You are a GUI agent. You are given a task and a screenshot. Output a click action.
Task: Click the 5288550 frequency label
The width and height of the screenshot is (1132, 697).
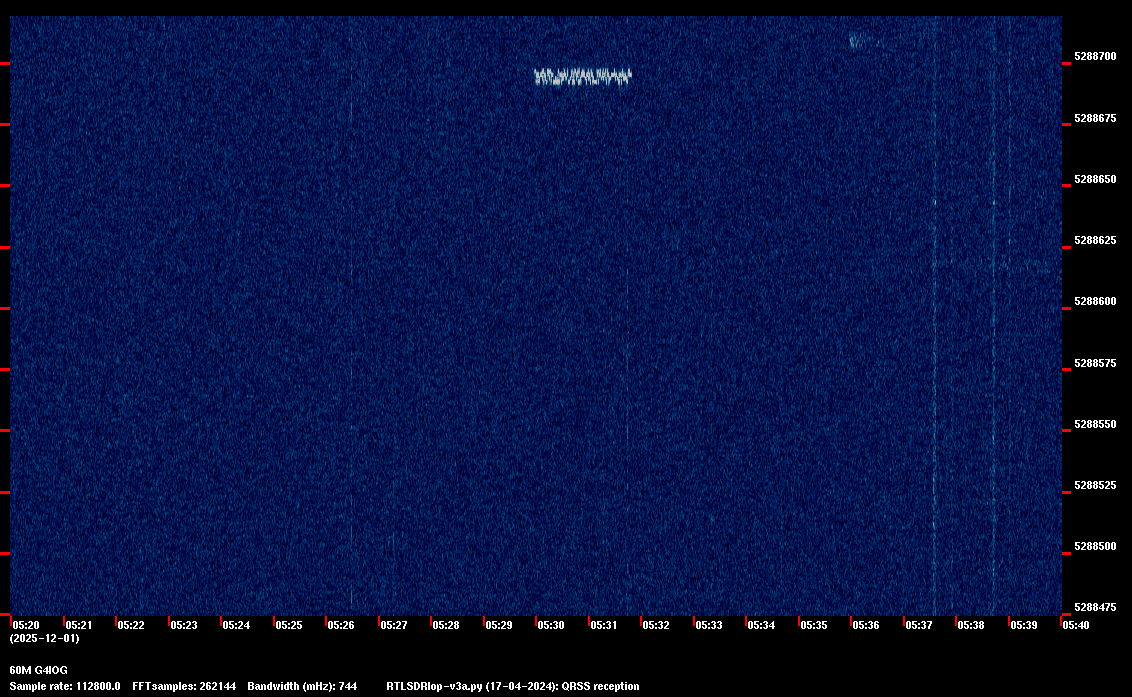(x=1095, y=424)
